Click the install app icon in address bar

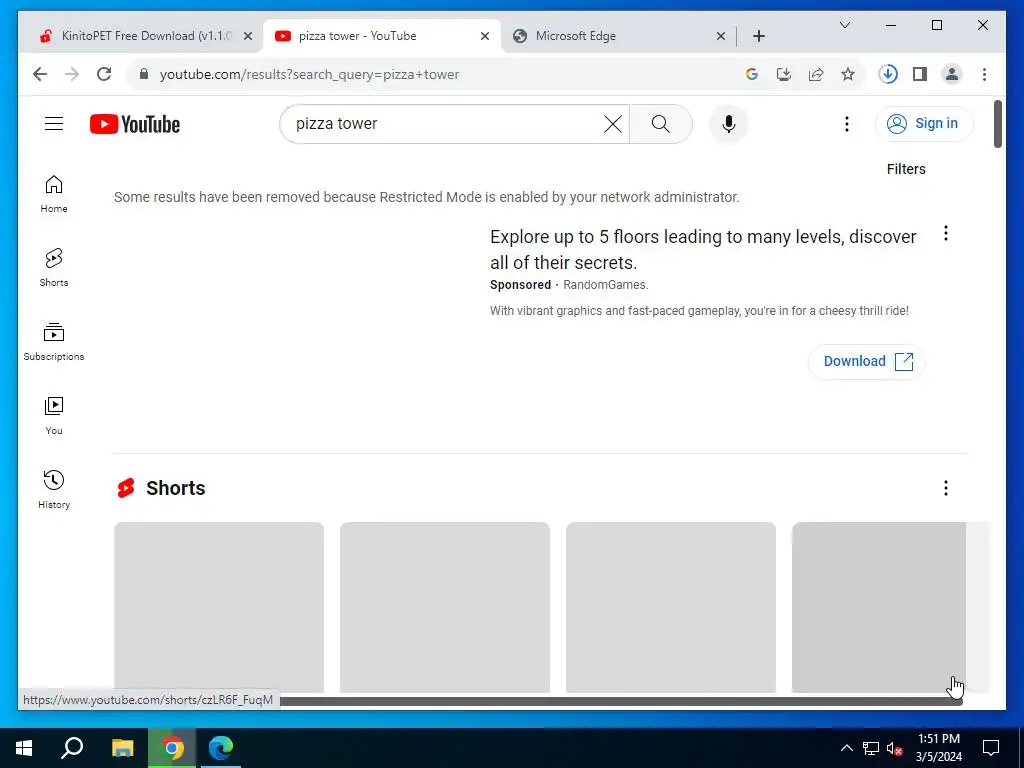(x=784, y=74)
